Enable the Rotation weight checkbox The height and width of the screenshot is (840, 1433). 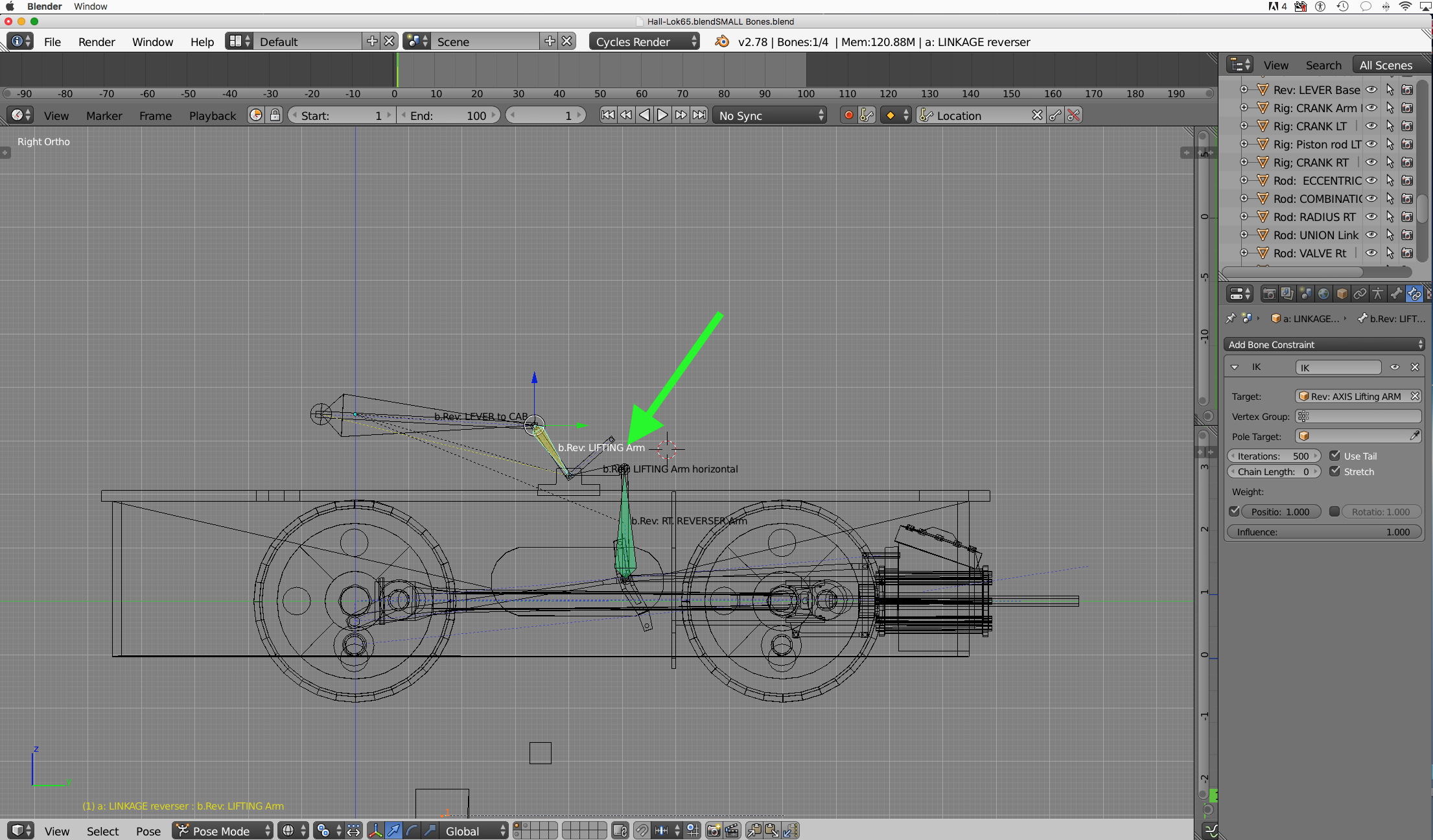[x=1334, y=511]
